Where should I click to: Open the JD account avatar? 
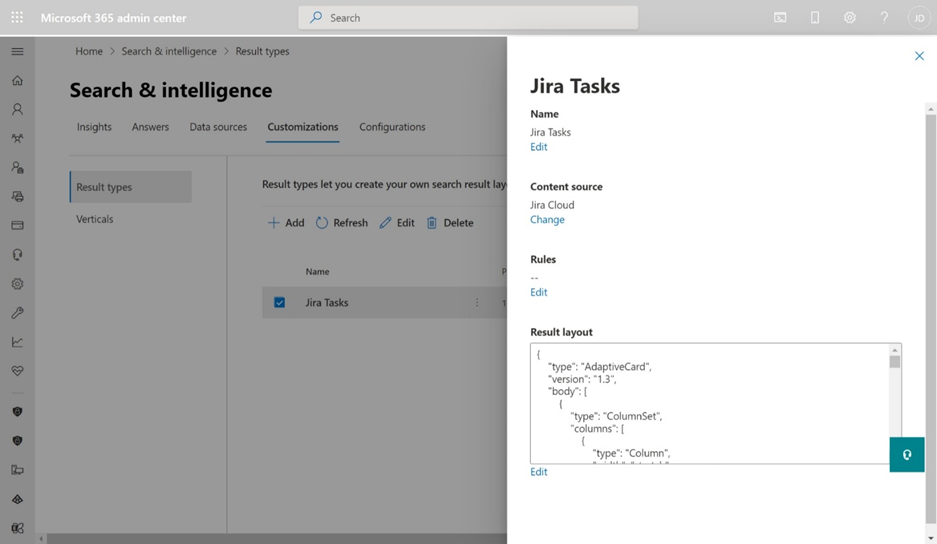(x=919, y=18)
